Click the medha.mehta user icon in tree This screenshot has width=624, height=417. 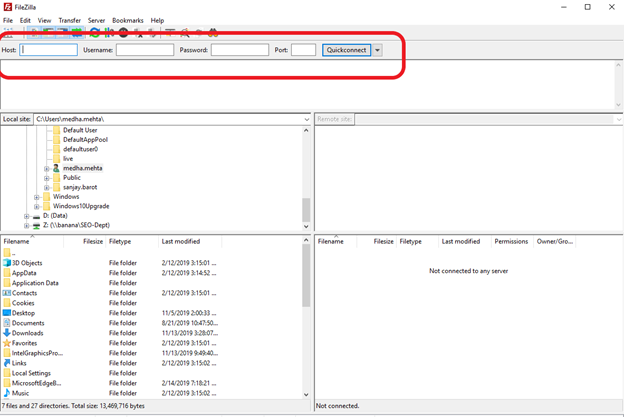[x=56, y=168]
